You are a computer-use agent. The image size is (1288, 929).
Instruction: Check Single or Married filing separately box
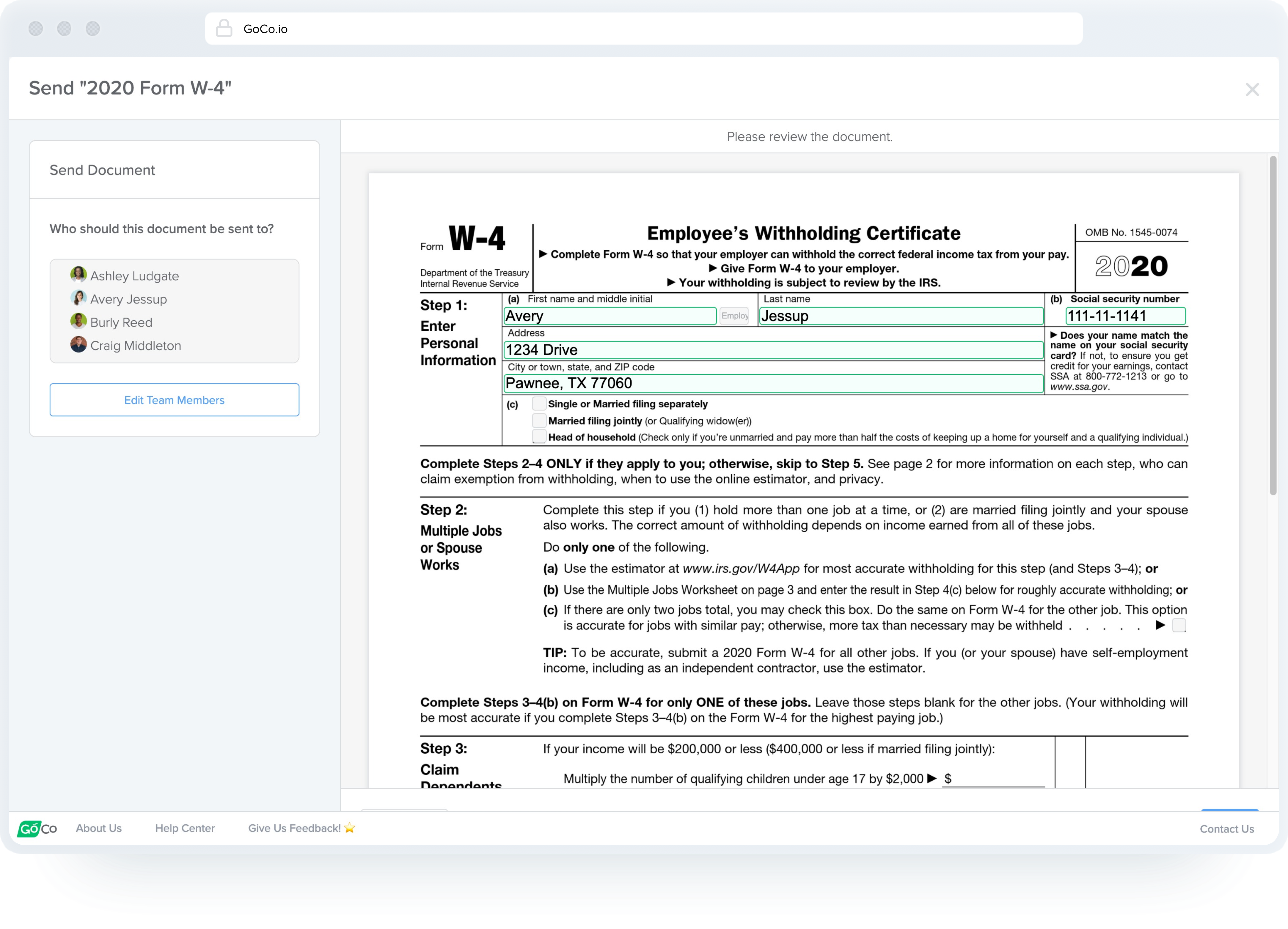[539, 404]
